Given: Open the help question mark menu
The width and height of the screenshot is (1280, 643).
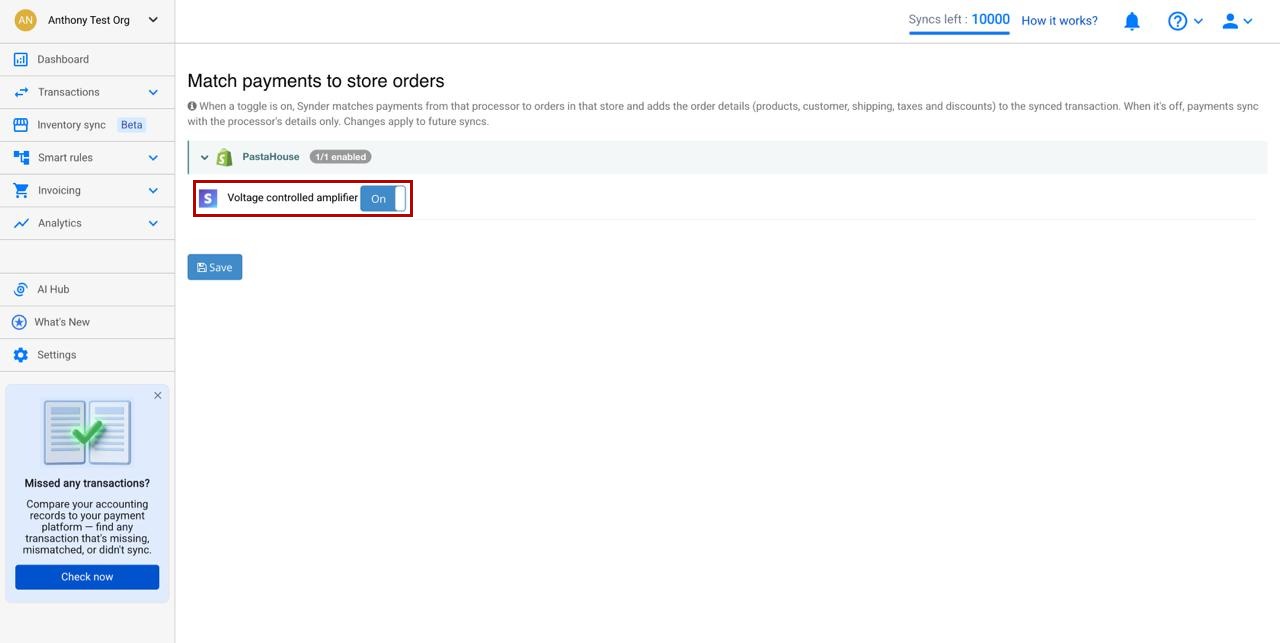Looking at the screenshot, I should pyautogui.click(x=1177, y=21).
